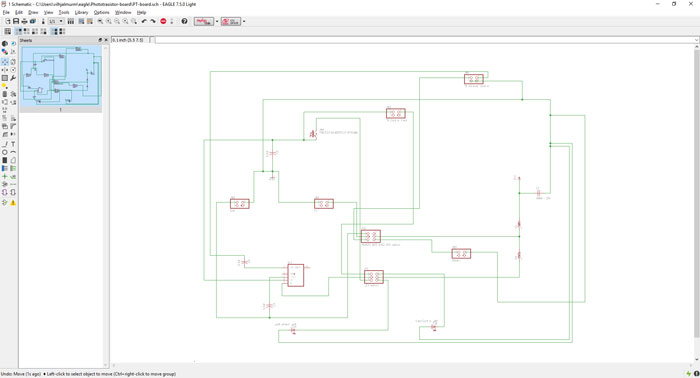
Task: Launch the CAM processor icon
Action: tap(33, 21)
